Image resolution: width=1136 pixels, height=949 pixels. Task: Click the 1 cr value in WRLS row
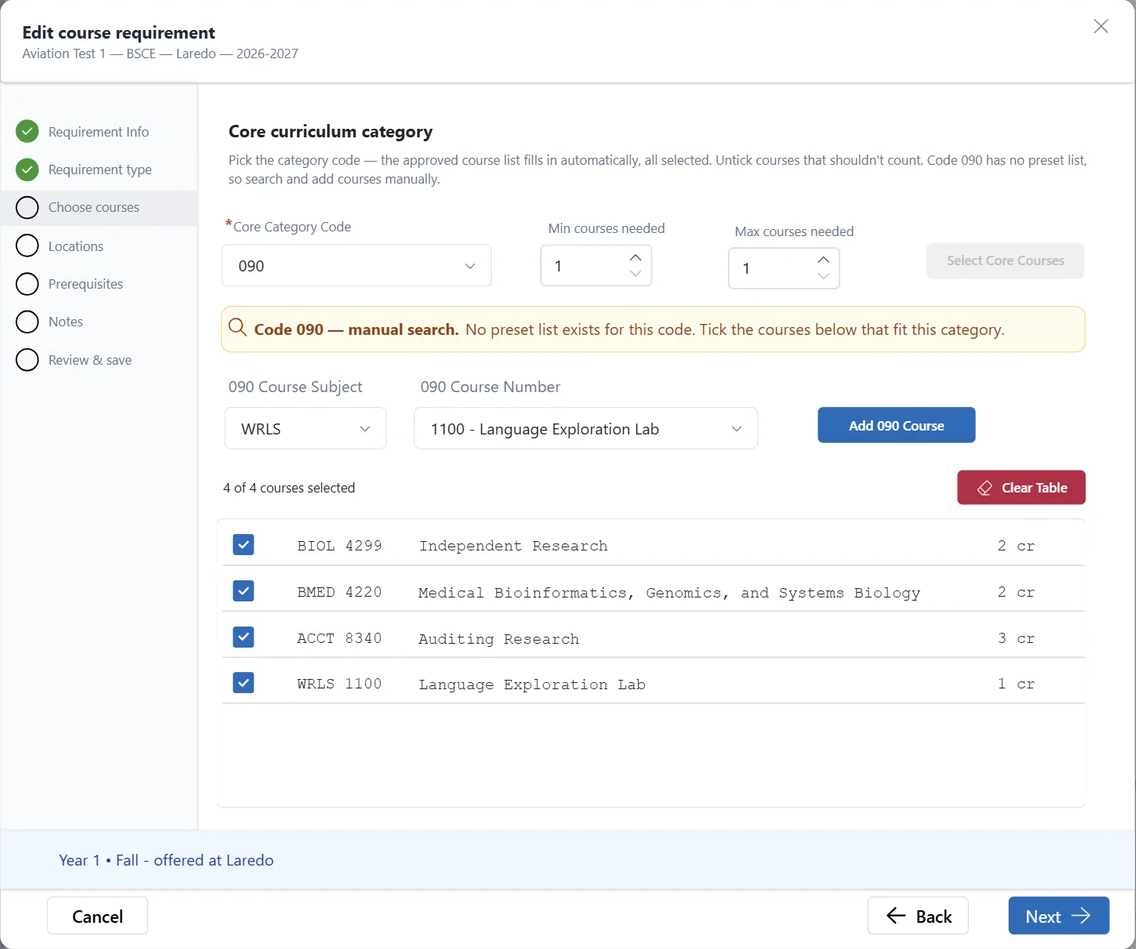pyautogui.click(x=1016, y=684)
